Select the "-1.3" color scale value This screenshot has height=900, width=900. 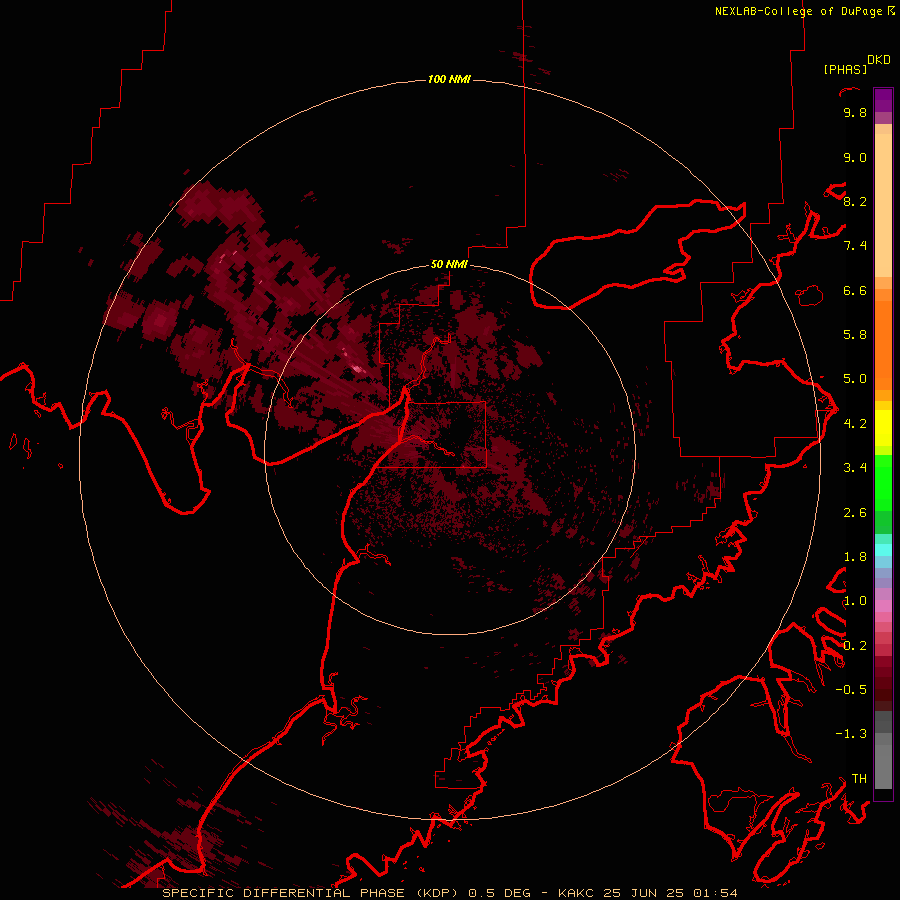tap(851, 734)
